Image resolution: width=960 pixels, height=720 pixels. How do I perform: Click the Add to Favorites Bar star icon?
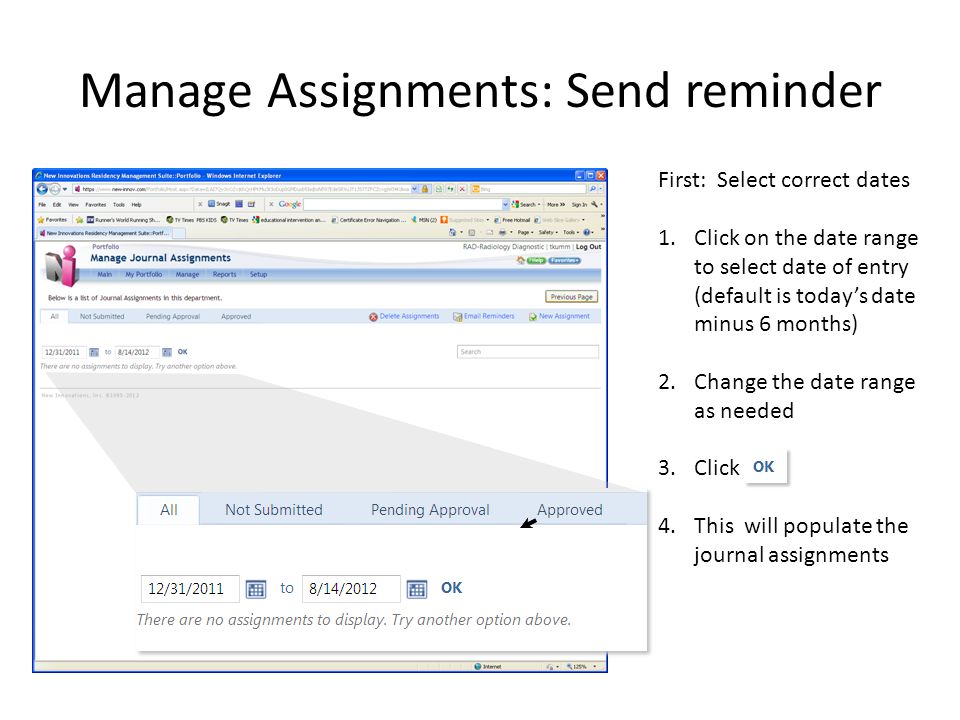(x=80, y=220)
